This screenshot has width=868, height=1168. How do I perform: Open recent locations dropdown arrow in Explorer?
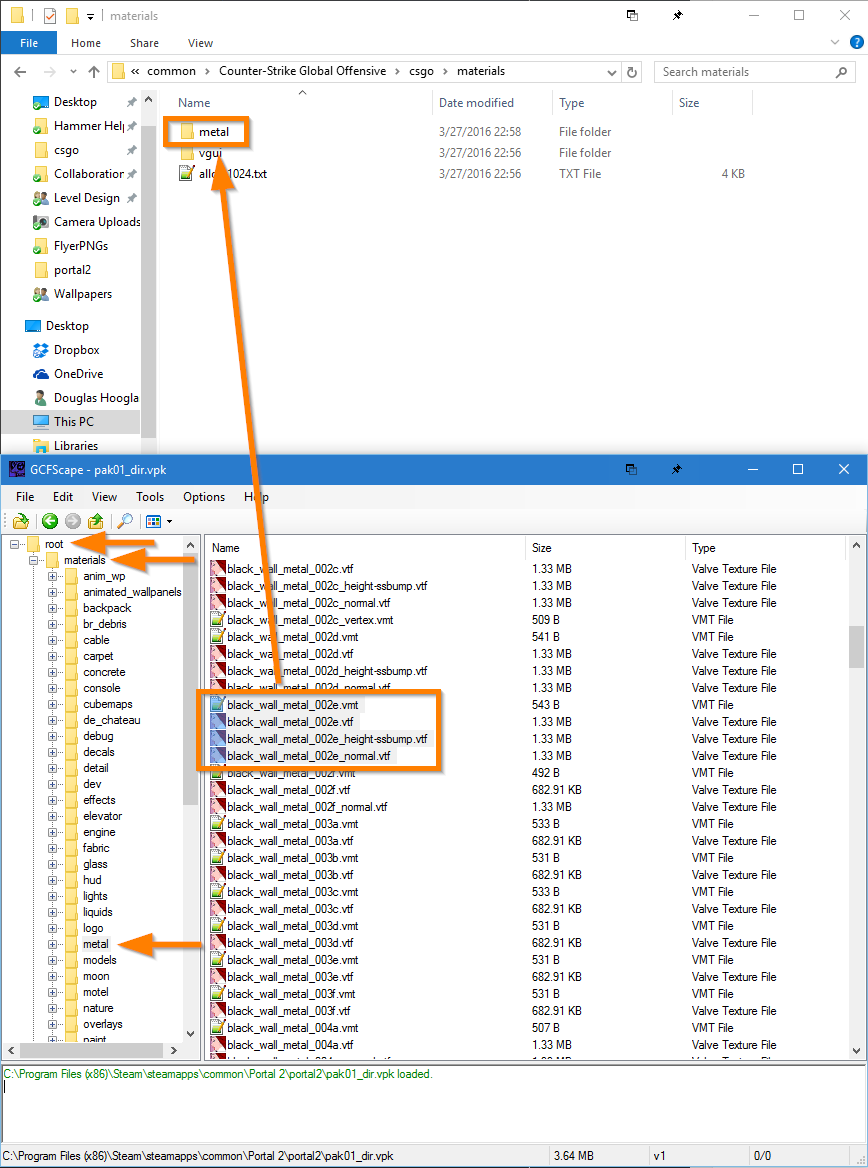click(73, 72)
